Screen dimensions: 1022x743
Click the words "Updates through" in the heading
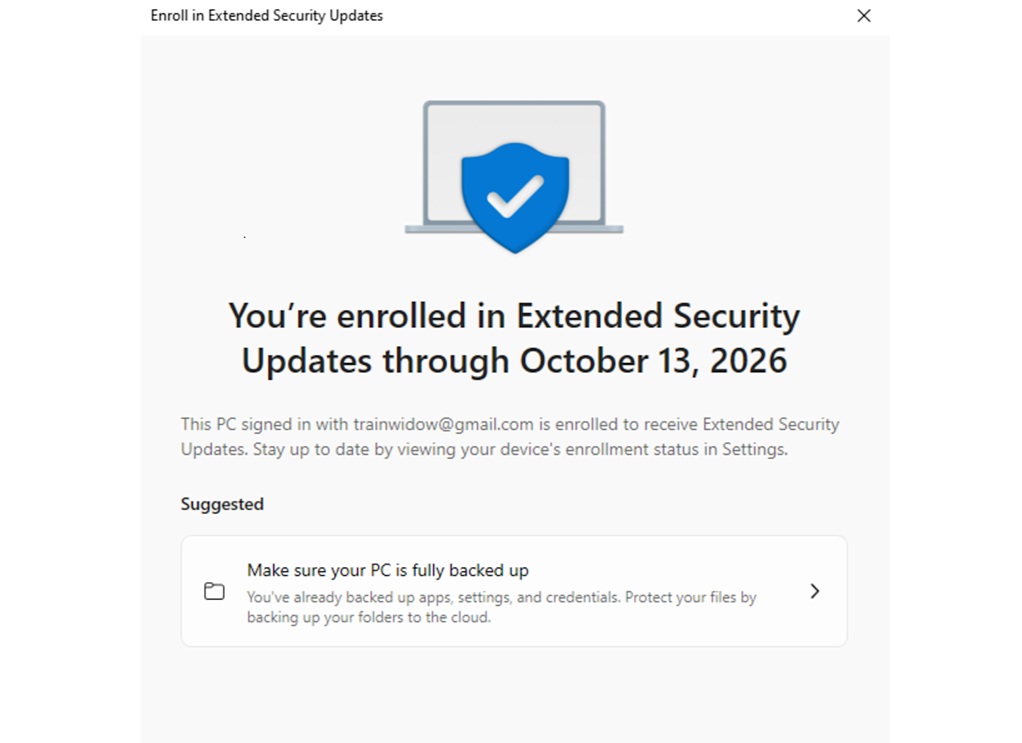click(x=375, y=361)
